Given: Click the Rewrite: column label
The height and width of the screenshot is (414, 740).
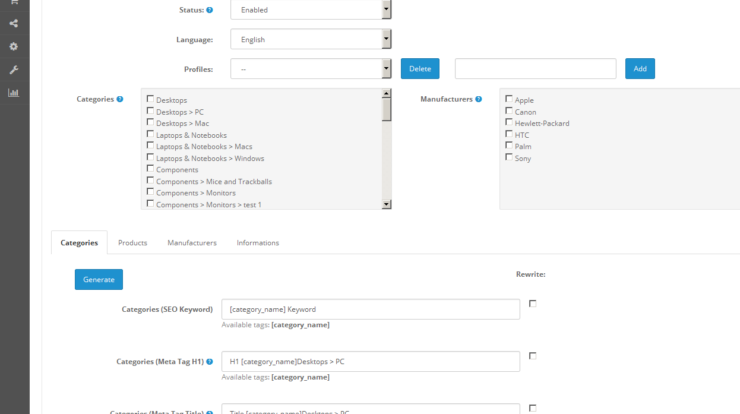Looking at the screenshot, I should point(530,274).
